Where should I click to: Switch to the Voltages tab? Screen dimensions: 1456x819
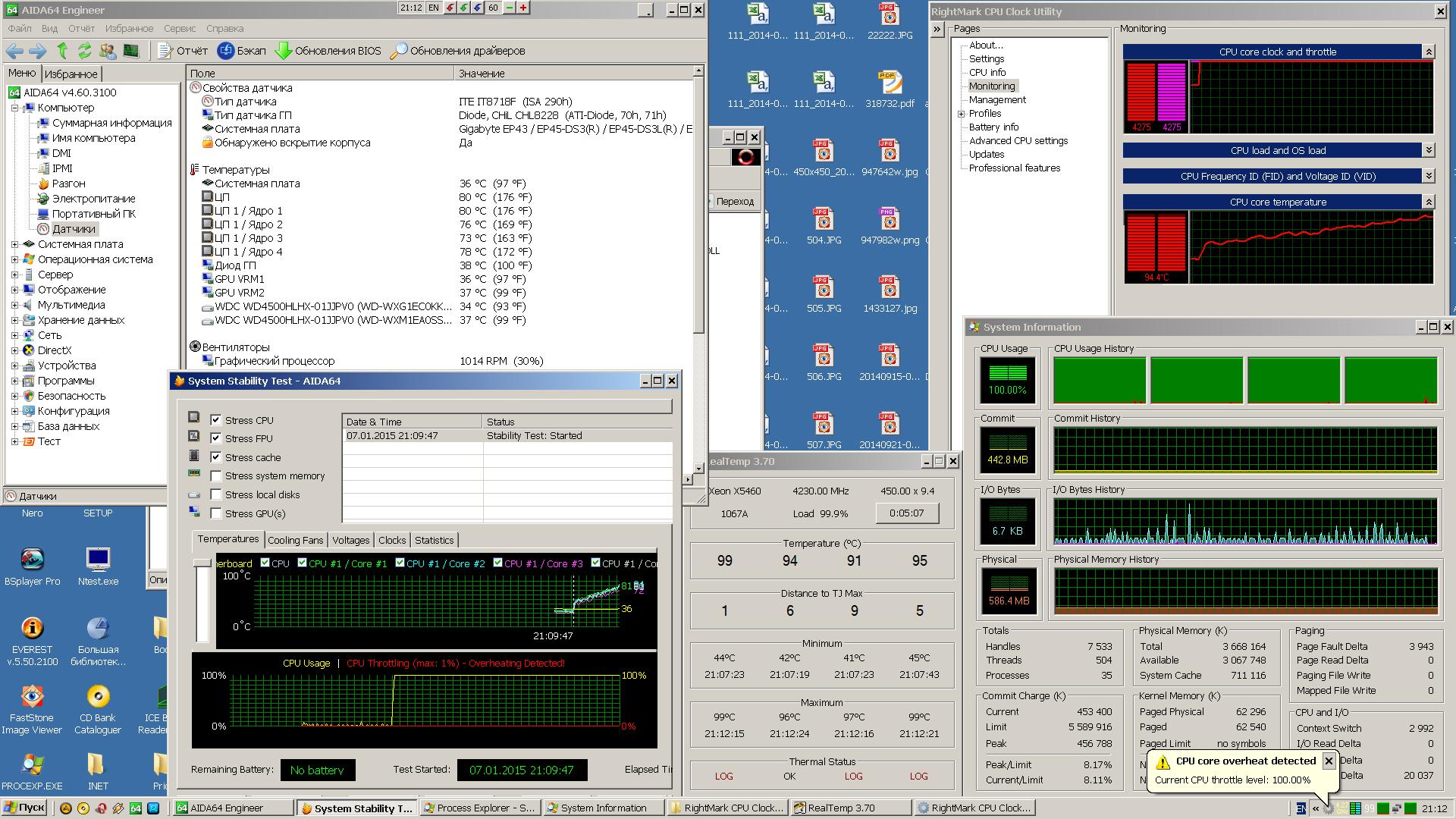click(x=350, y=540)
